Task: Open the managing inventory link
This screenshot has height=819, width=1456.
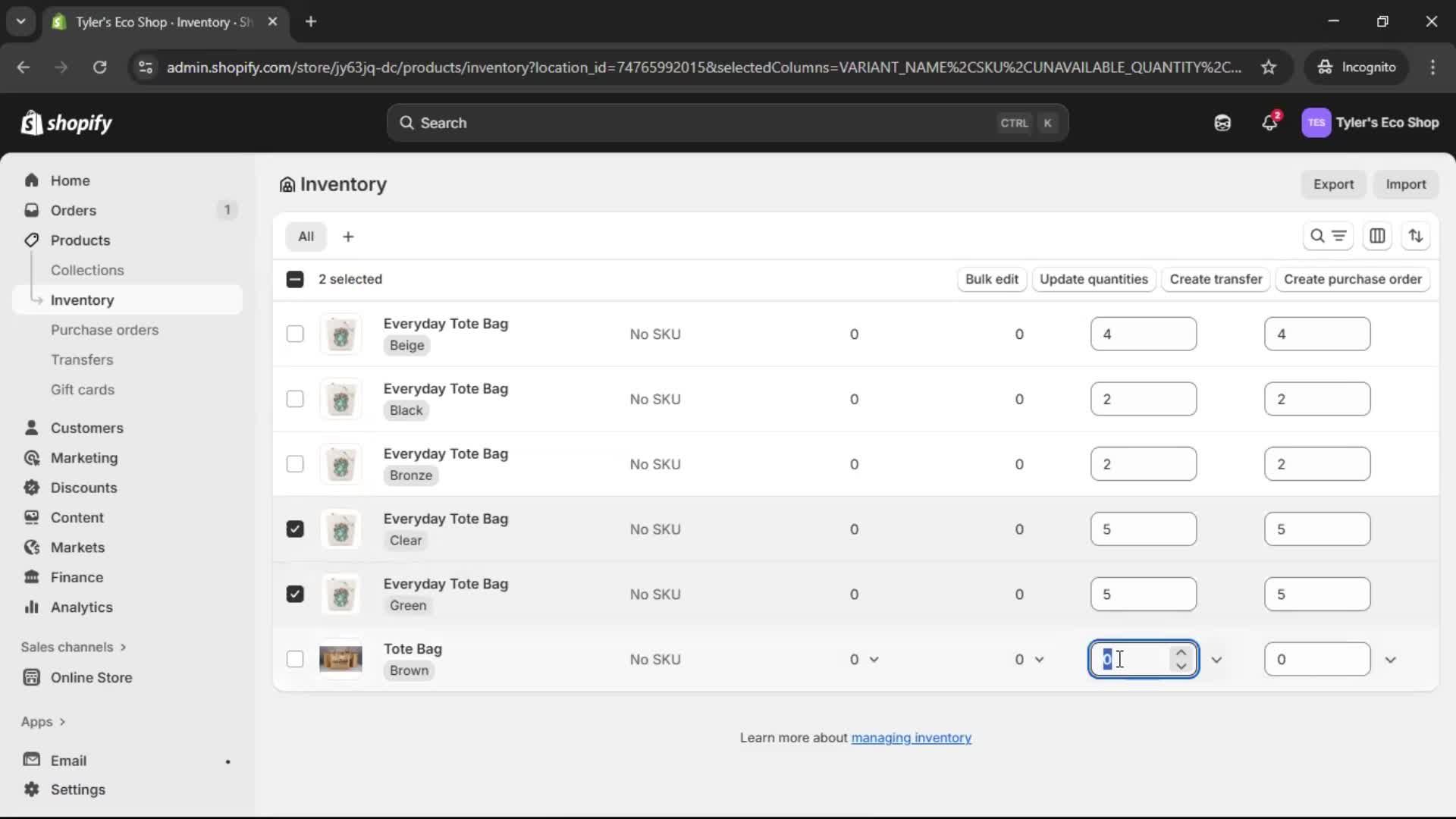Action: [x=912, y=738]
